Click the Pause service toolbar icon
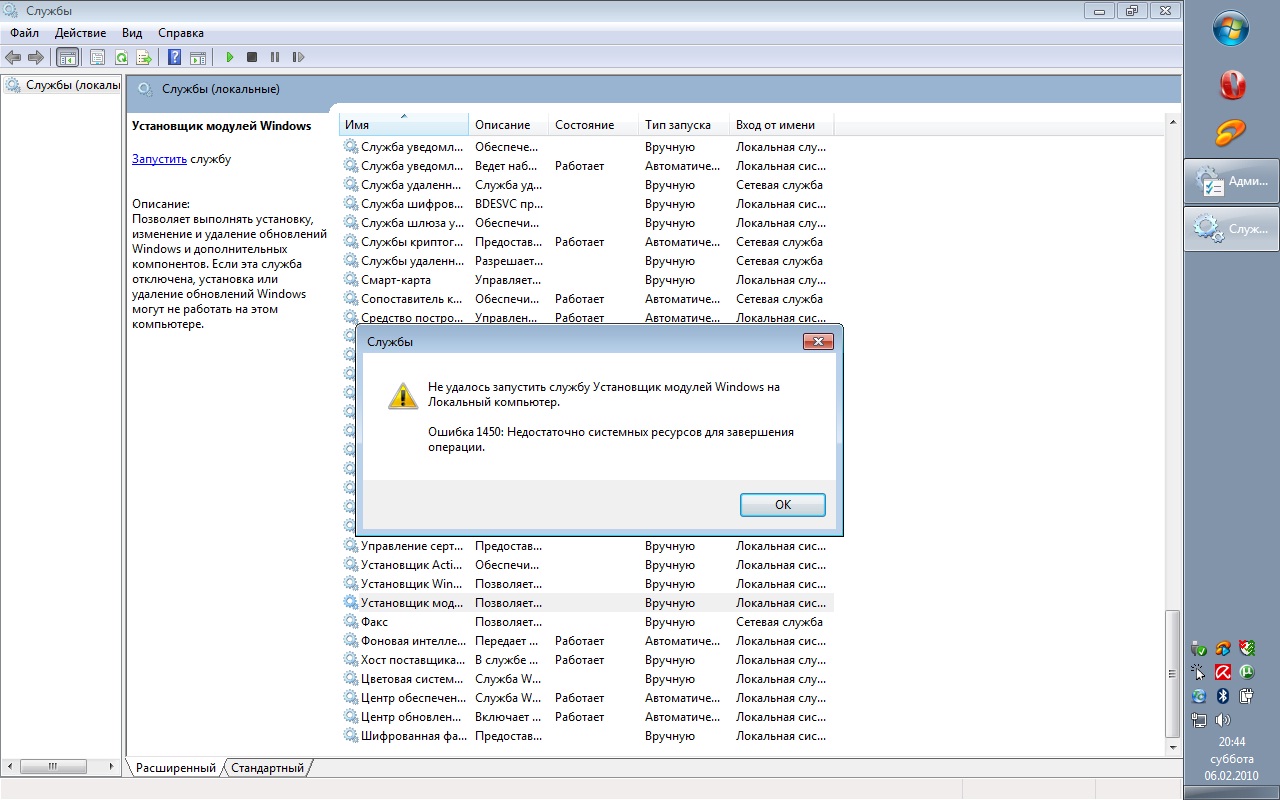Viewport: 1280px width, 800px height. (x=275, y=57)
